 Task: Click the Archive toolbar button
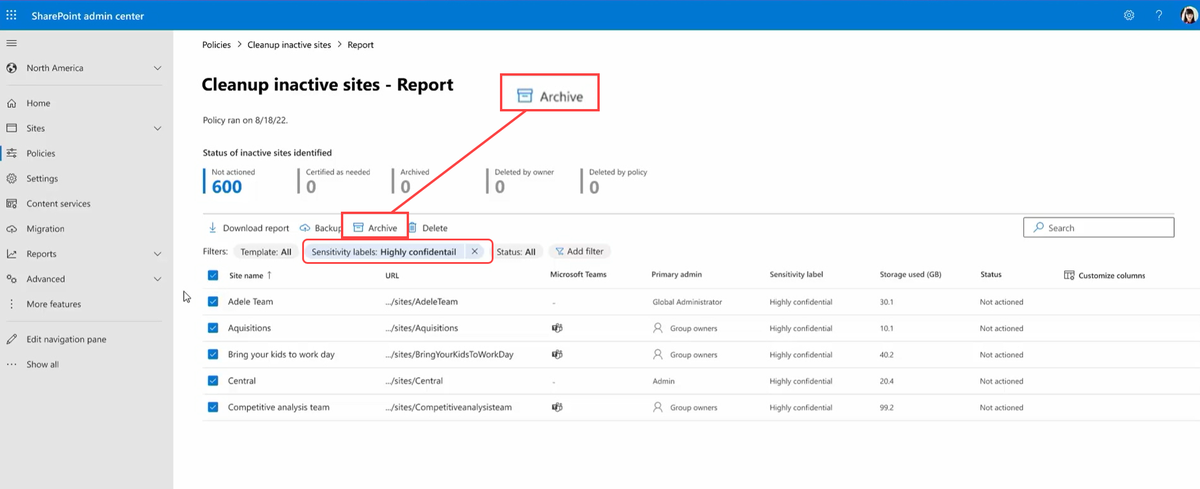pyautogui.click(x=375, y=228)
